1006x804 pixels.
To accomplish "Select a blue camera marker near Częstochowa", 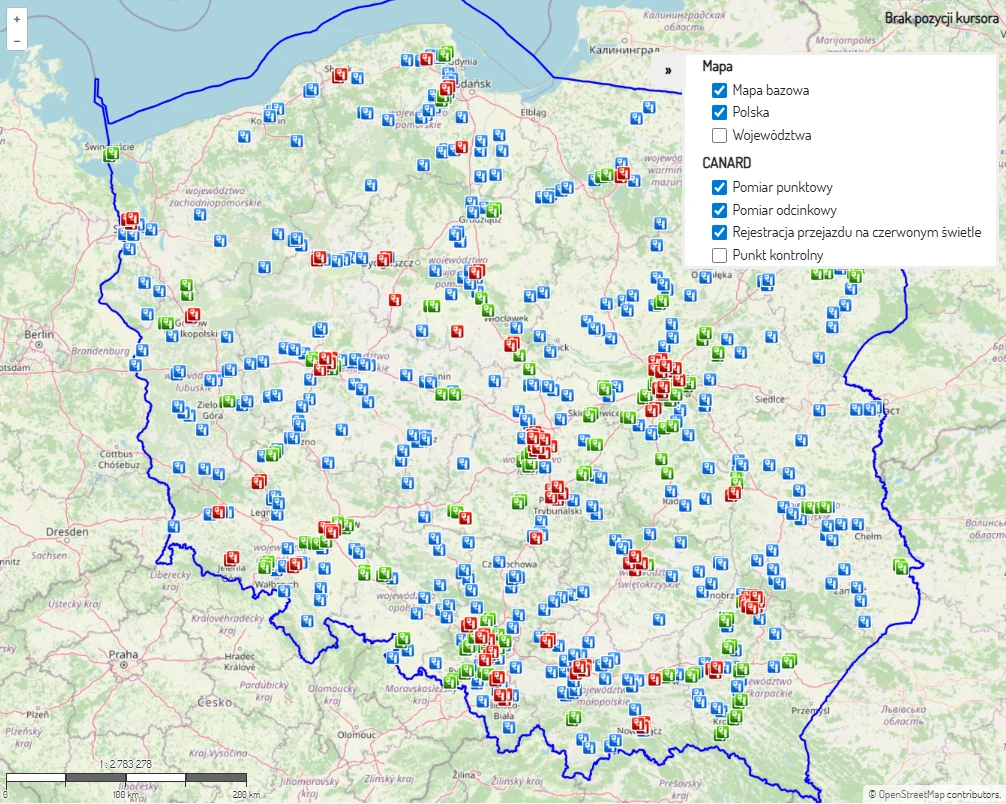I will click(499, 561).
